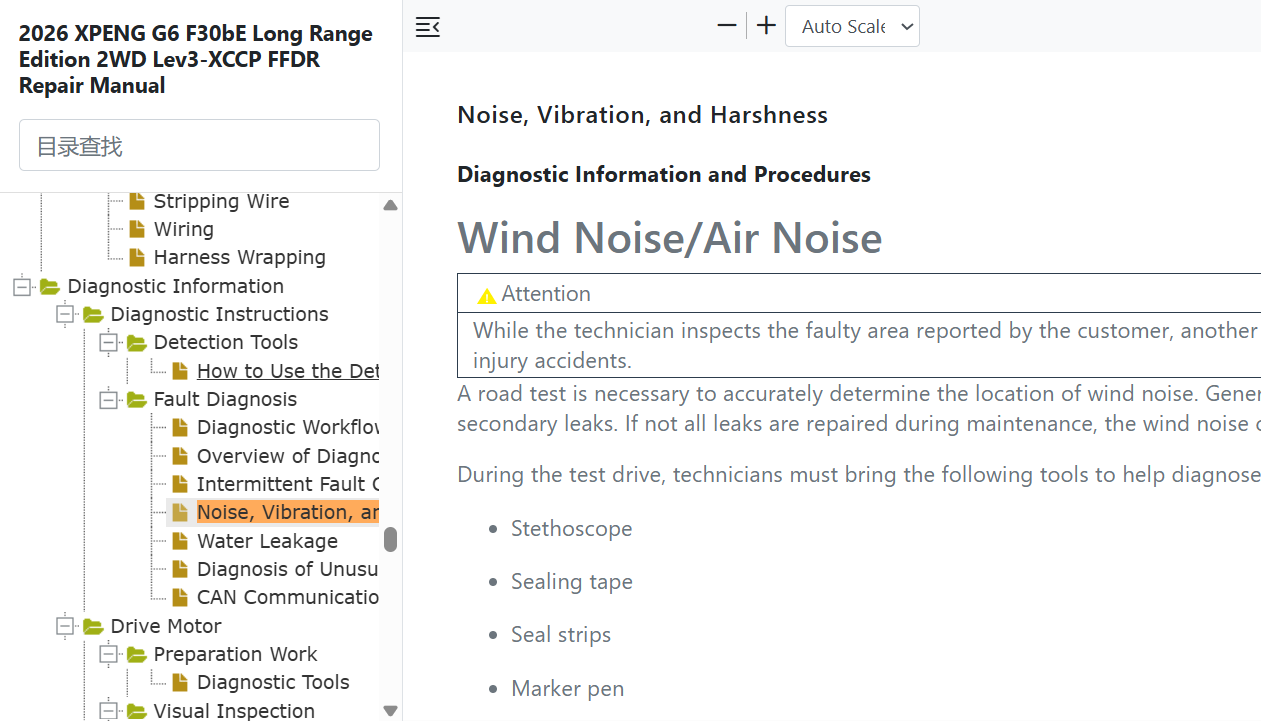The width and height of the screenshot is (1261, 721).
Task: Click the Sealing tape list item
Action: 571,581
